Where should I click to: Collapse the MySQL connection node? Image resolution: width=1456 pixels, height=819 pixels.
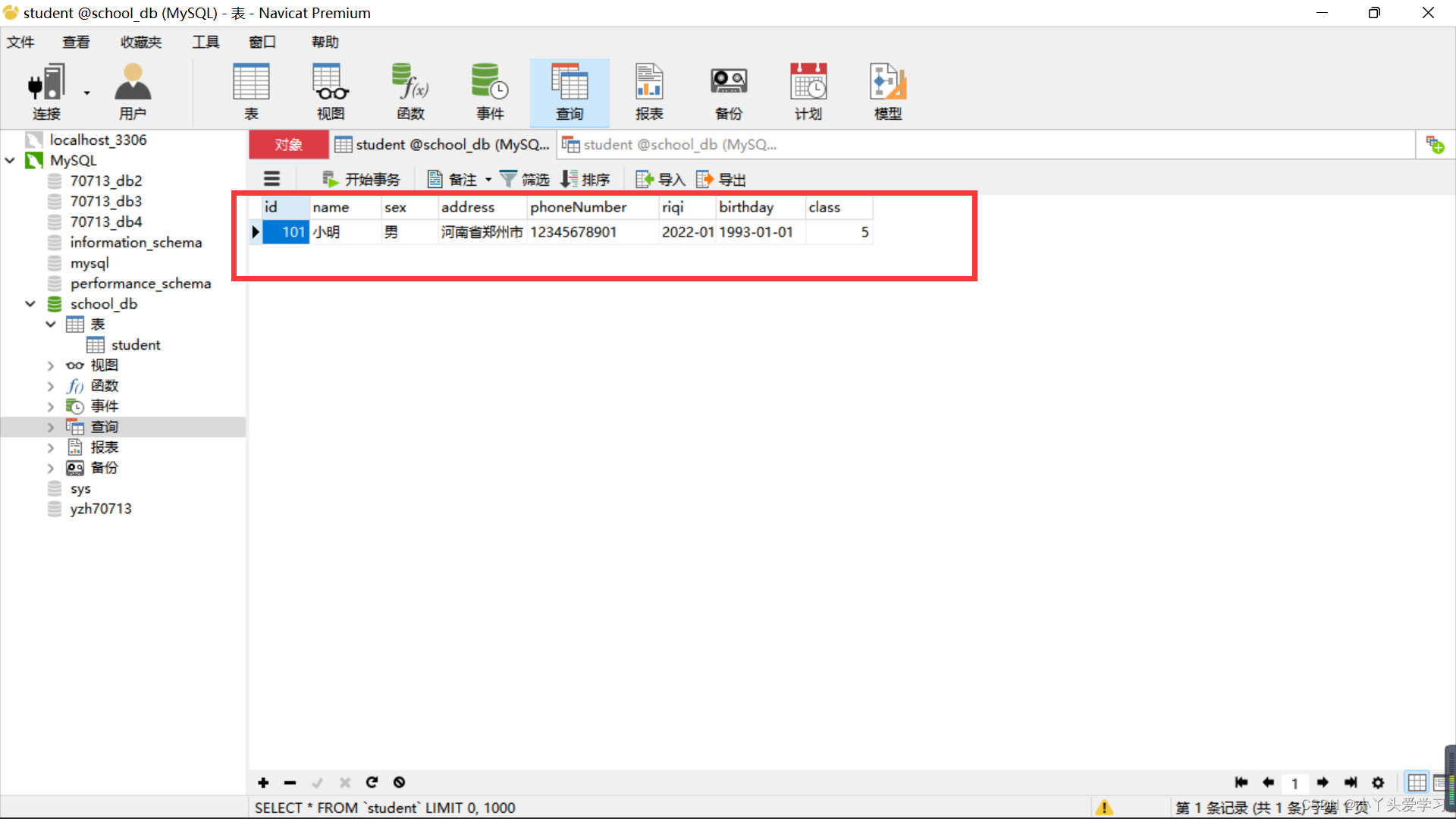[x=11, y=160]
